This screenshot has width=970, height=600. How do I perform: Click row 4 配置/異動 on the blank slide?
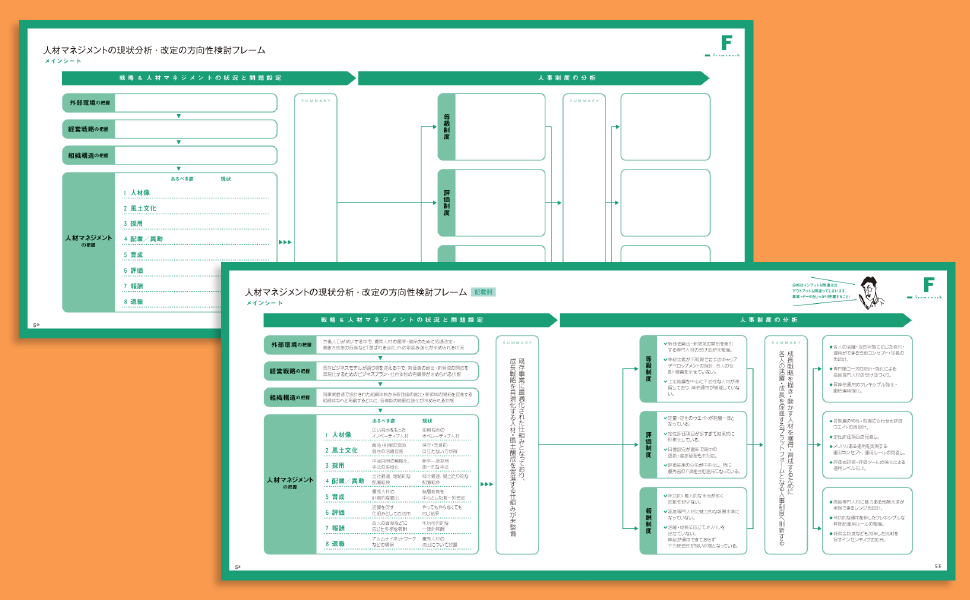[195, 239]
